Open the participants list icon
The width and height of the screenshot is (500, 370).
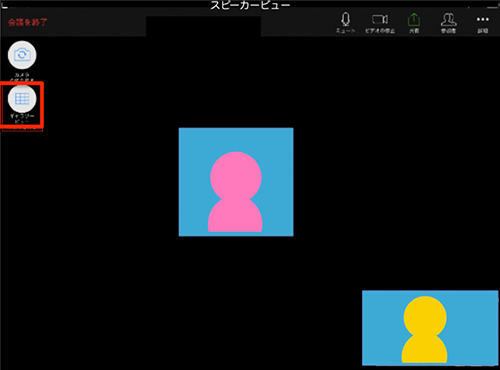tap(449, 19)
